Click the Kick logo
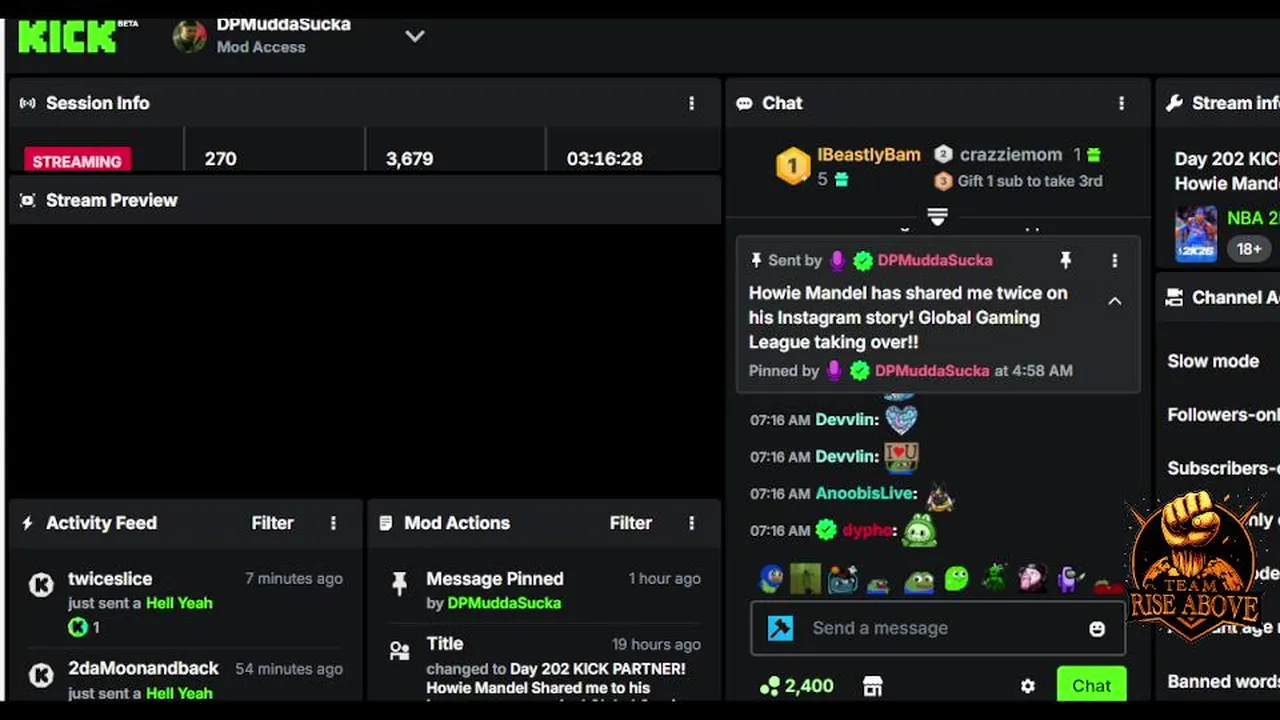This screenshot has height=720, width=1280. [x=67, y=36]
